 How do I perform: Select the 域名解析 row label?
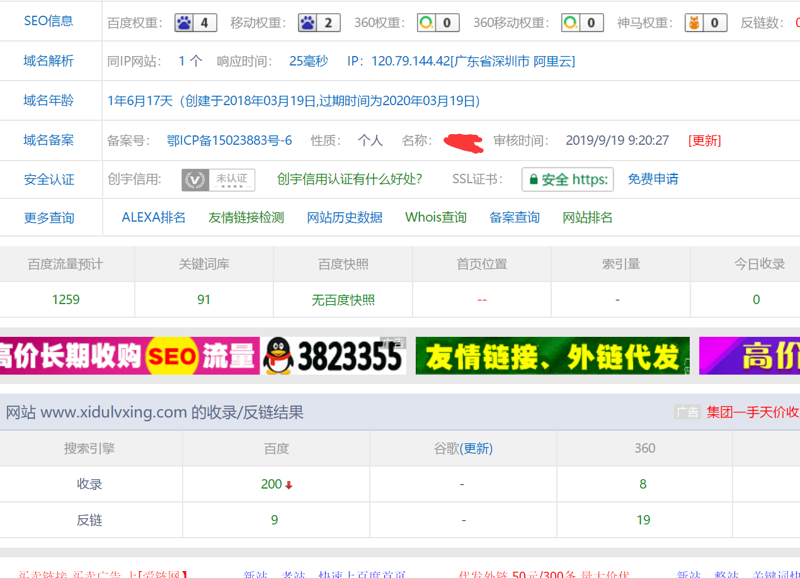click(x=48, y=61)
